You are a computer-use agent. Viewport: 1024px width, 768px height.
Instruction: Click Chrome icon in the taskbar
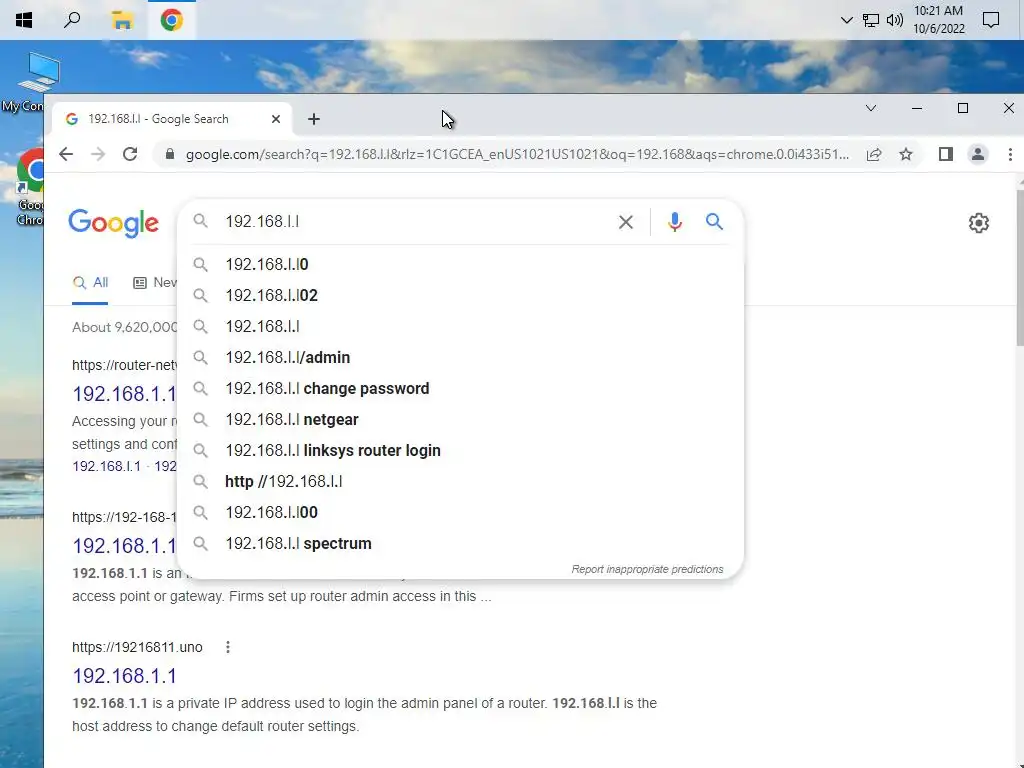tap(172, 20)
